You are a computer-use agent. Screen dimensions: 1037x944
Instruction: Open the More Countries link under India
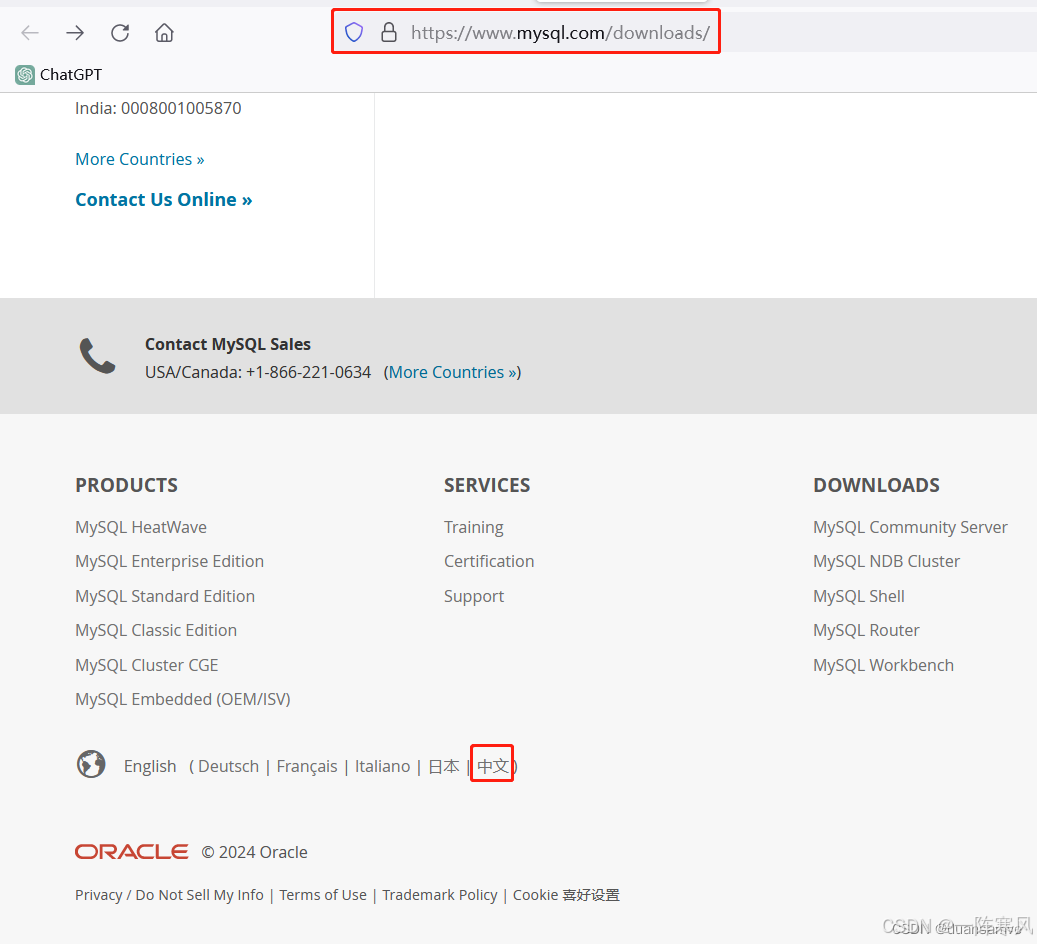click(x=140, y=159)
